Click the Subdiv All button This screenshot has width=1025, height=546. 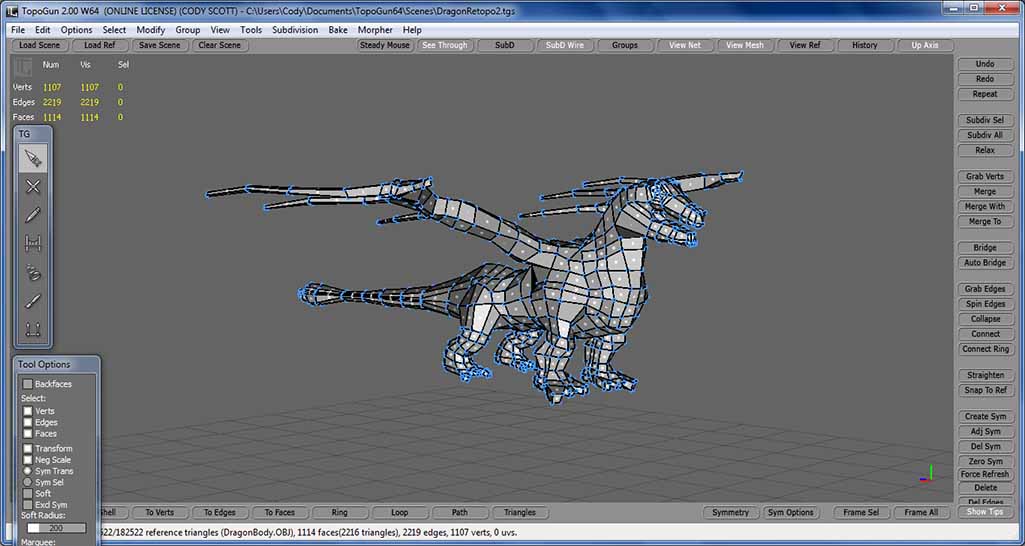pos(985,135)
